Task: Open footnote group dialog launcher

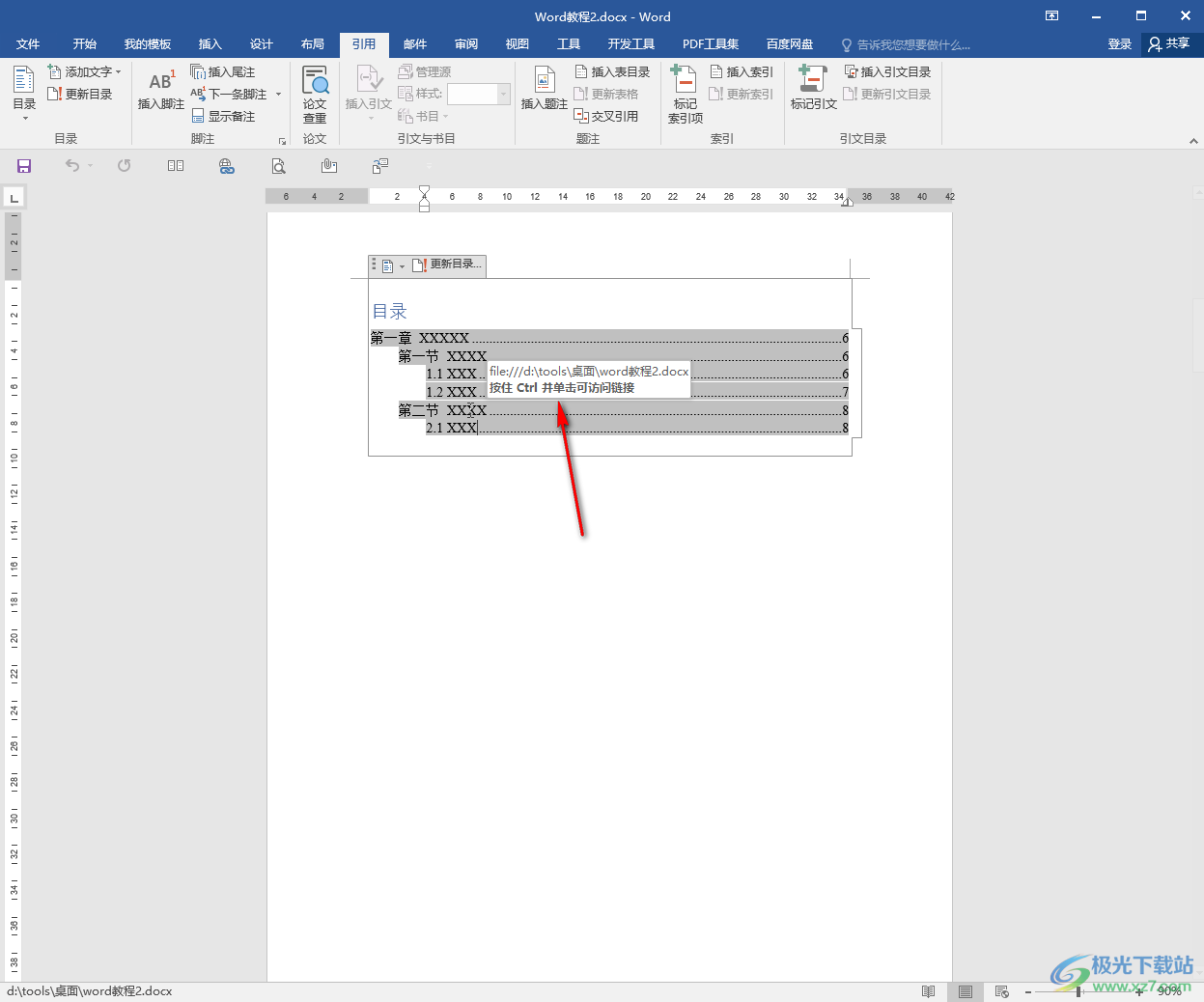Action: [x=282, y=141]
